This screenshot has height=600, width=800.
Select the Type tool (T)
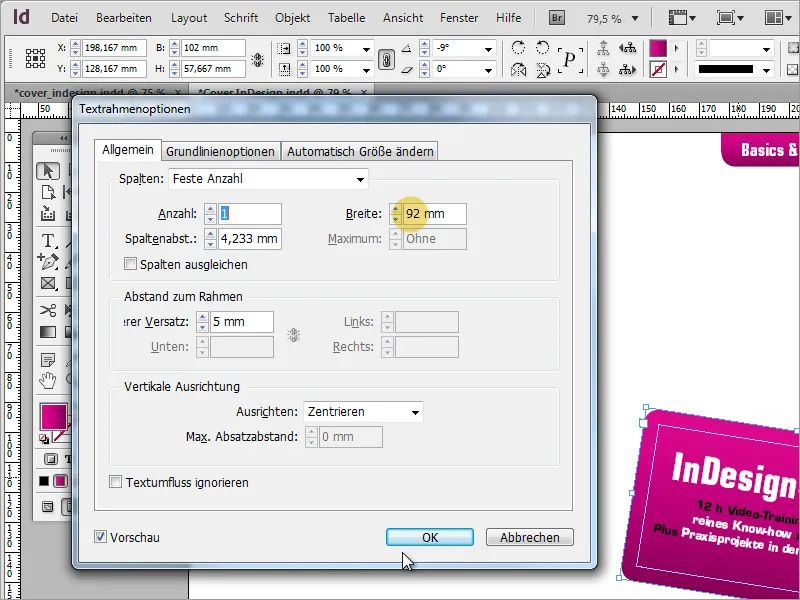[48, 240]
